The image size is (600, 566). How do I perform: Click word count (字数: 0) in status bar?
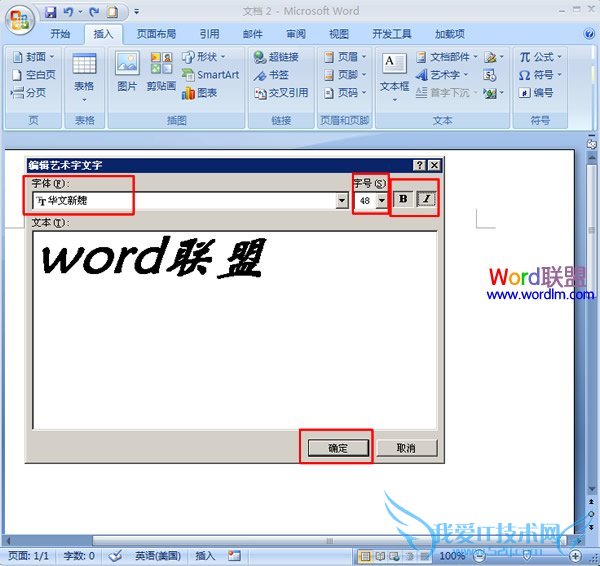click(79, 555)
